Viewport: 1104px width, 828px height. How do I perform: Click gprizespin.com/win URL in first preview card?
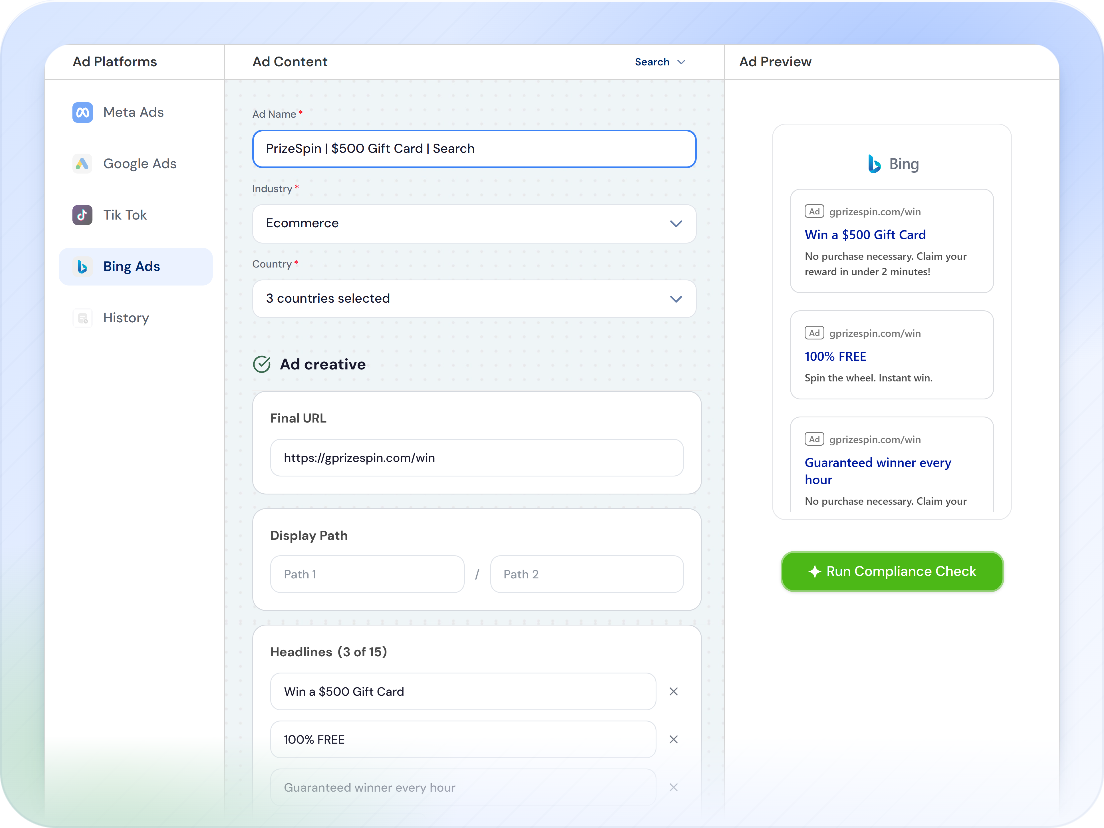pyautogui.click(x=874, y=212)
